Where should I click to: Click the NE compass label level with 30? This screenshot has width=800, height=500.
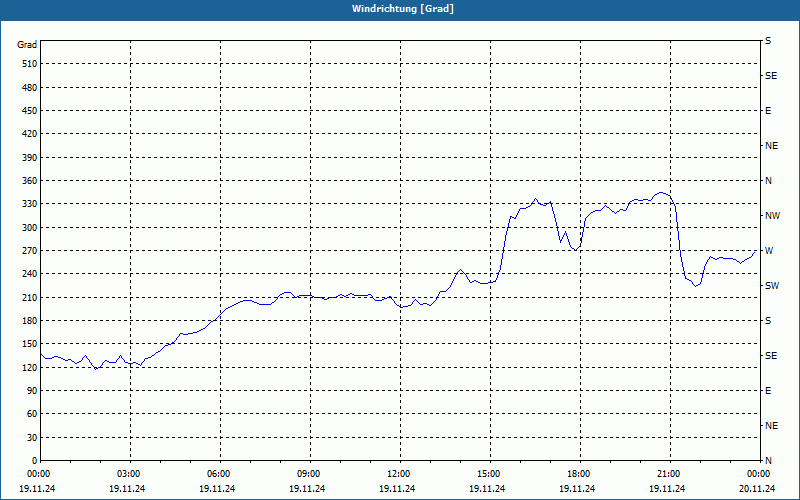(x=771, y=426)
